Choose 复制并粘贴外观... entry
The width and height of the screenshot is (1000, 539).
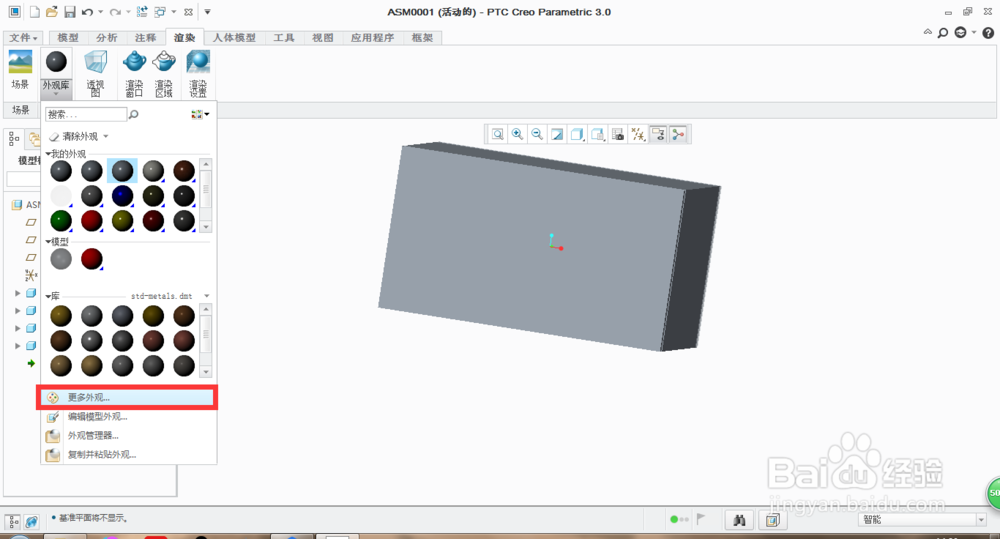pos(128,455)
